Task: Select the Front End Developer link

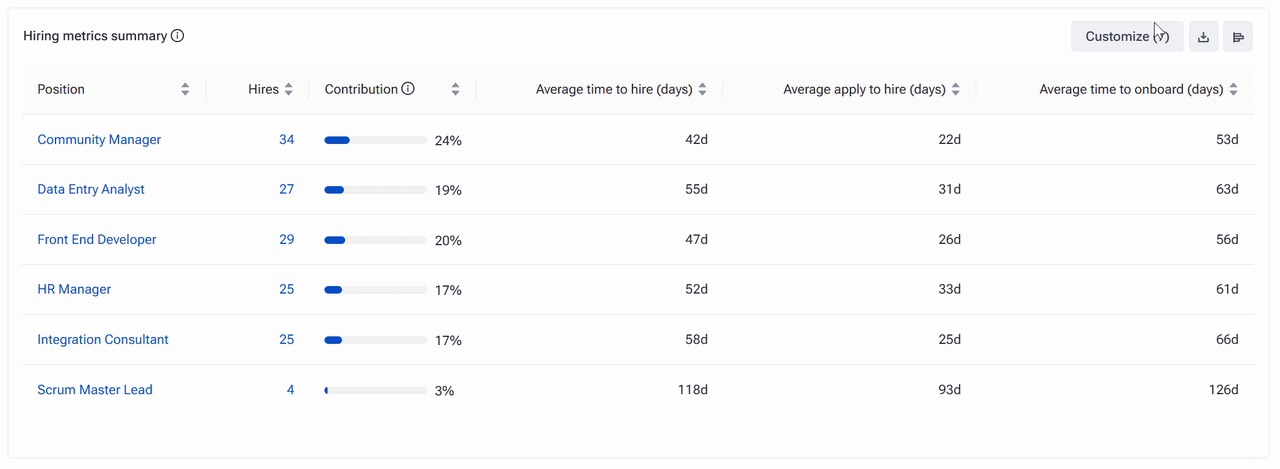Action: tap(97, 240)
